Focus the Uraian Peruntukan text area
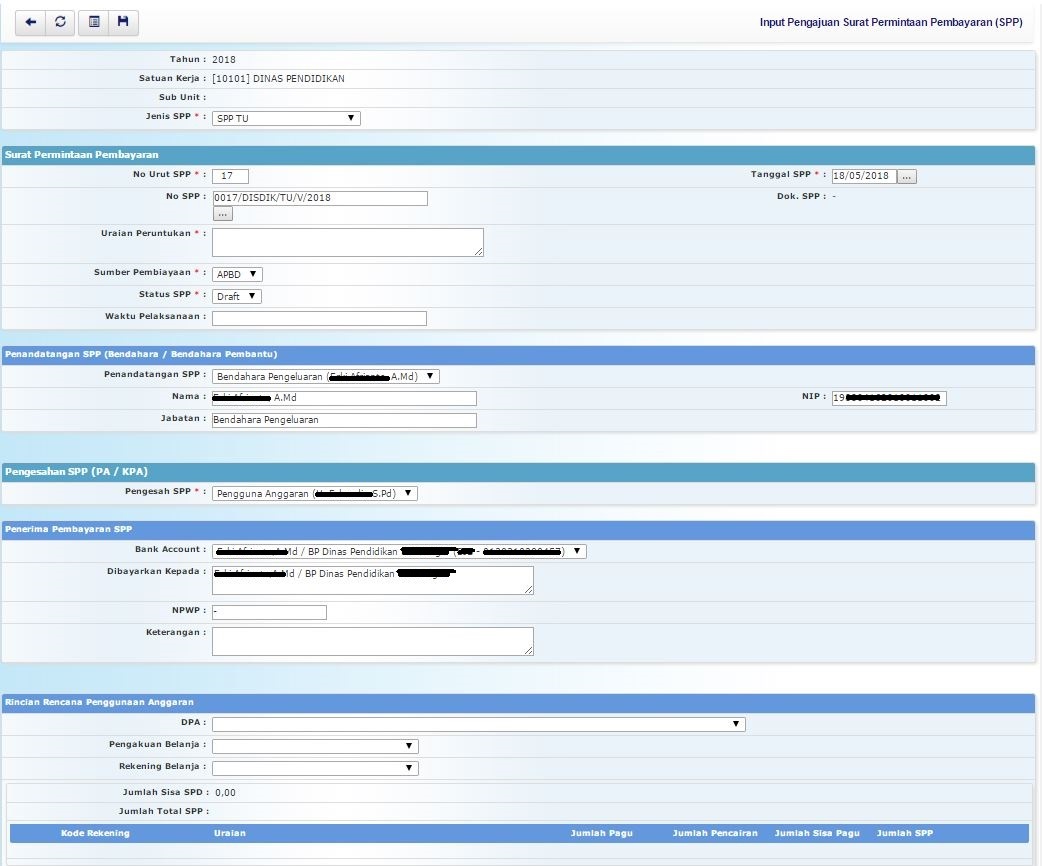The height and width of the screenshot is (866, 1042). pyautogui.click(x=347, y=242)
